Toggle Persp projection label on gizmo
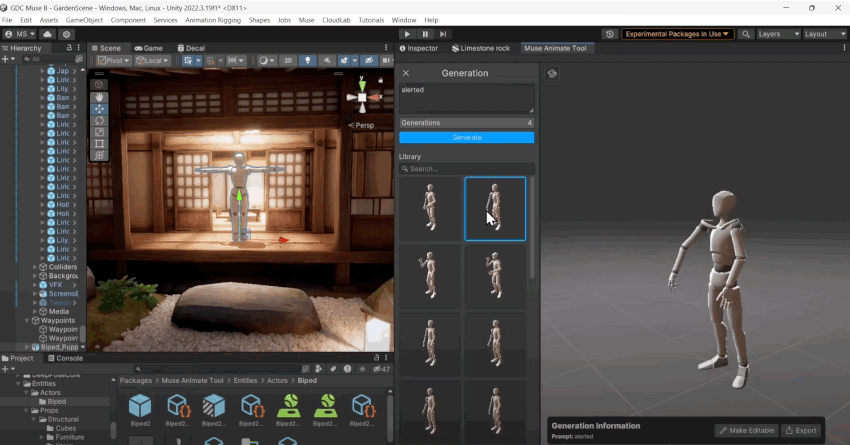Viewport: 850px width, 445px height. click(x=360, y=125)
